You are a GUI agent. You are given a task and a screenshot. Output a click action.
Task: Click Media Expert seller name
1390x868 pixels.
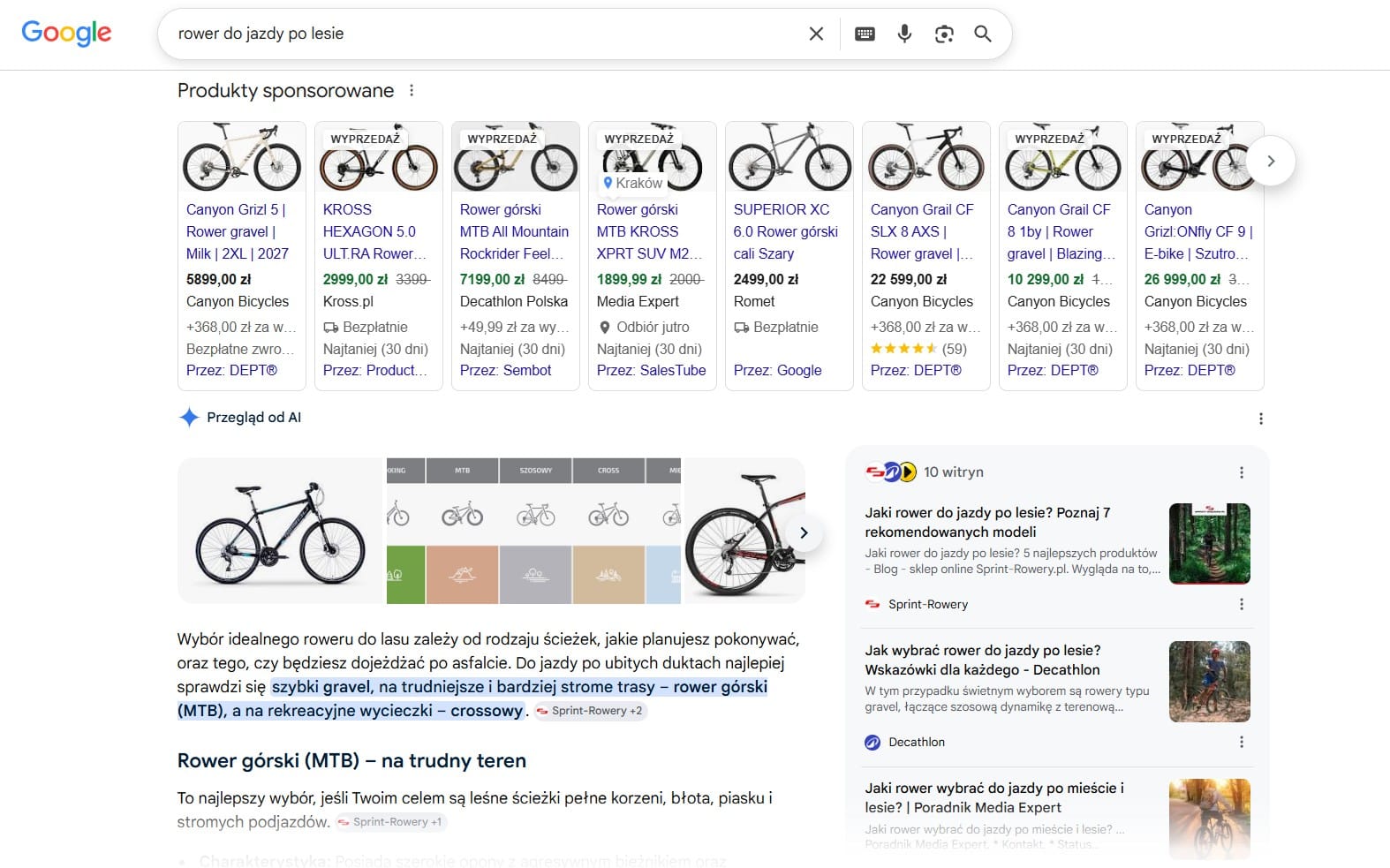(638, 301)
